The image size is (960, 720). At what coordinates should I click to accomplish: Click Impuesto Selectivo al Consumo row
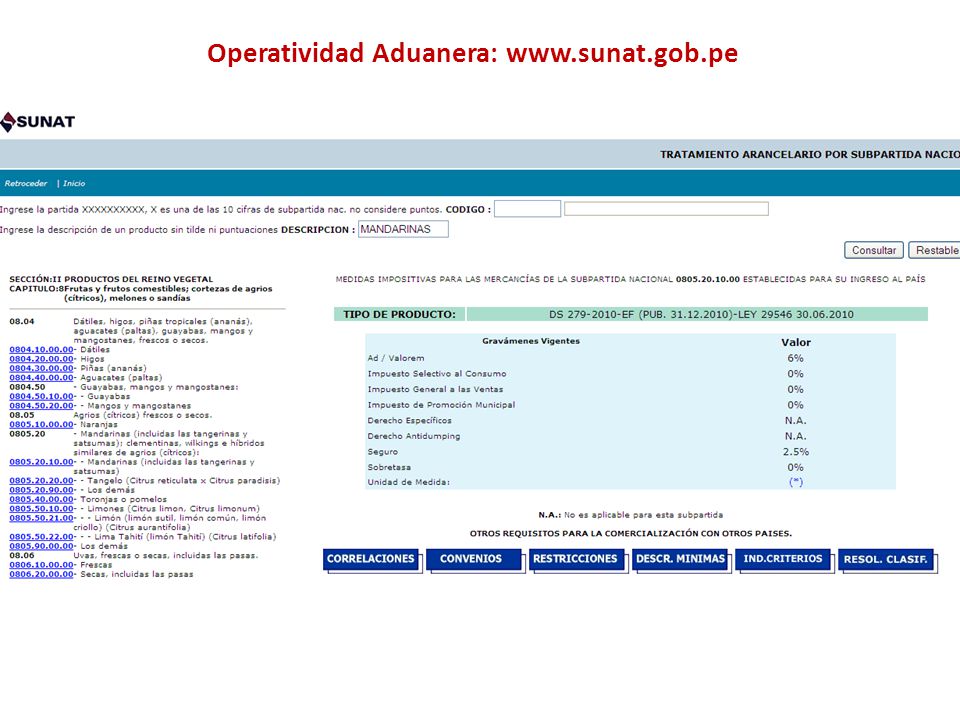coord(631,373)
